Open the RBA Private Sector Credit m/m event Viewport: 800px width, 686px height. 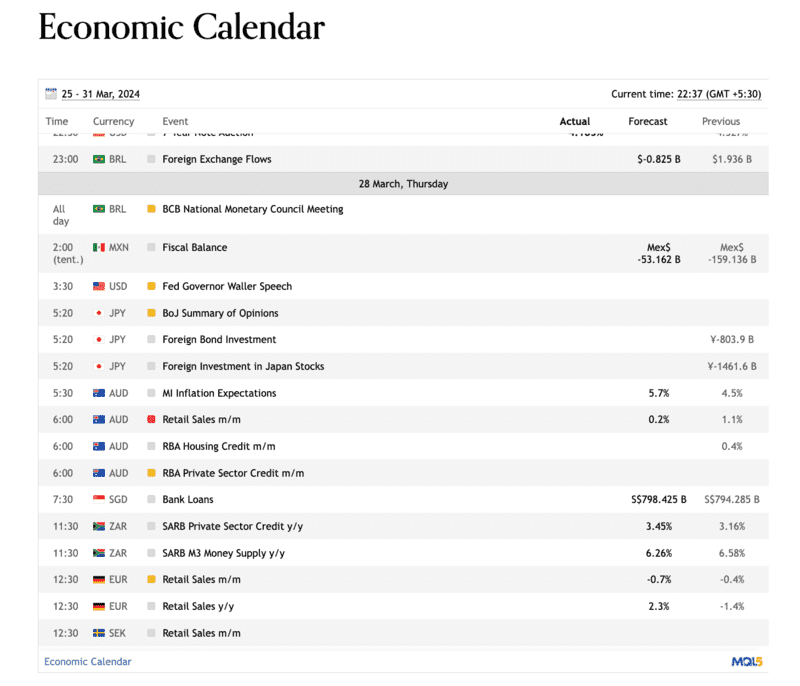pos(233,473)
